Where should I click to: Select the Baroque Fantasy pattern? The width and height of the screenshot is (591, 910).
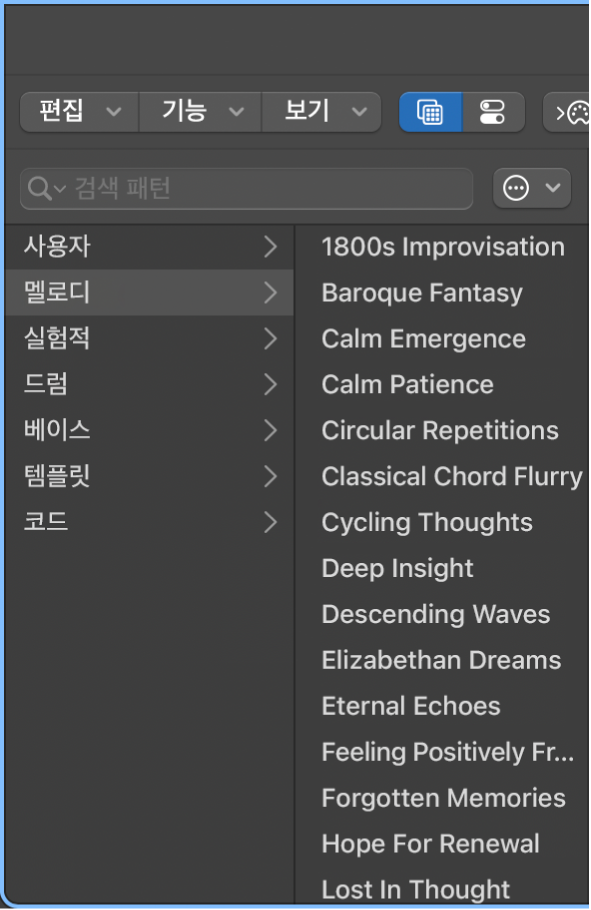pos(420,293)
